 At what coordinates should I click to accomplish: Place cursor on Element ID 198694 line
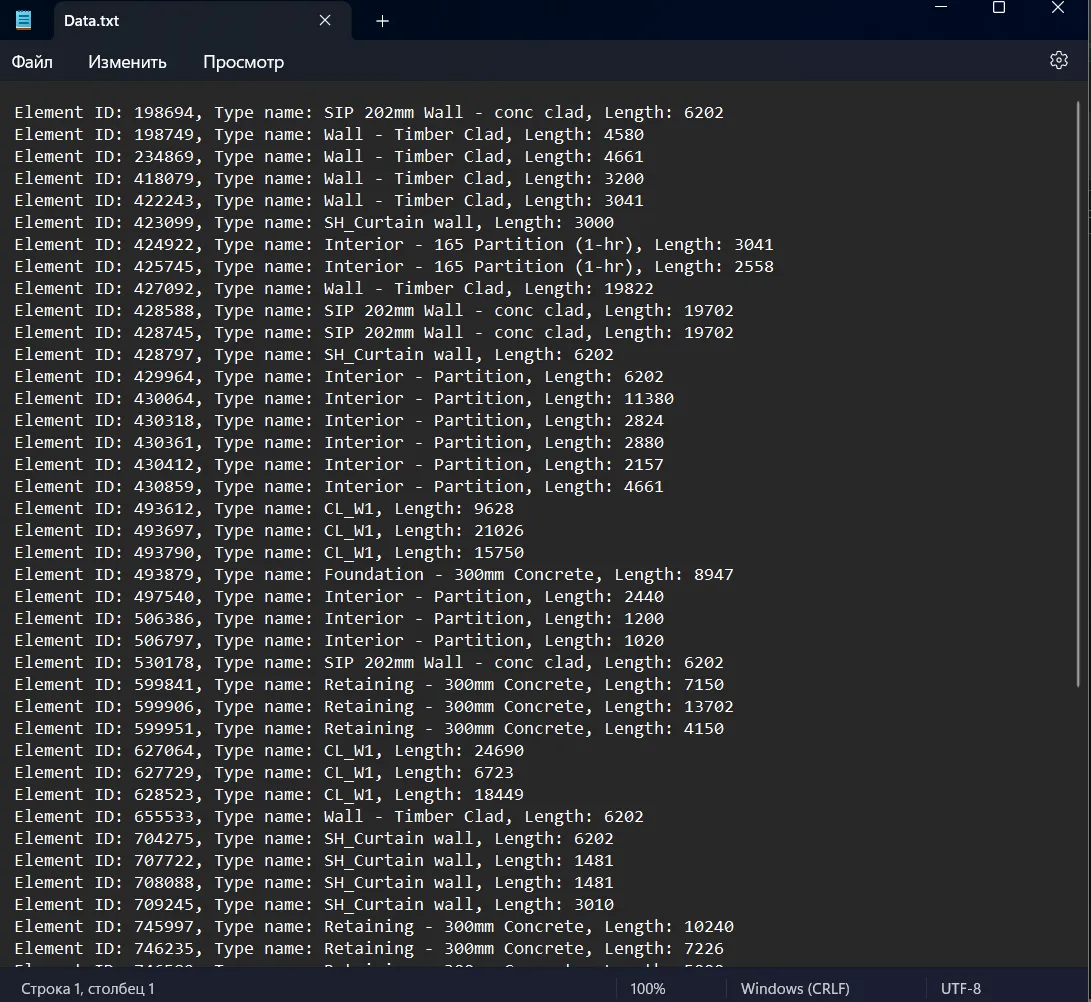click(x=369, y=113)
